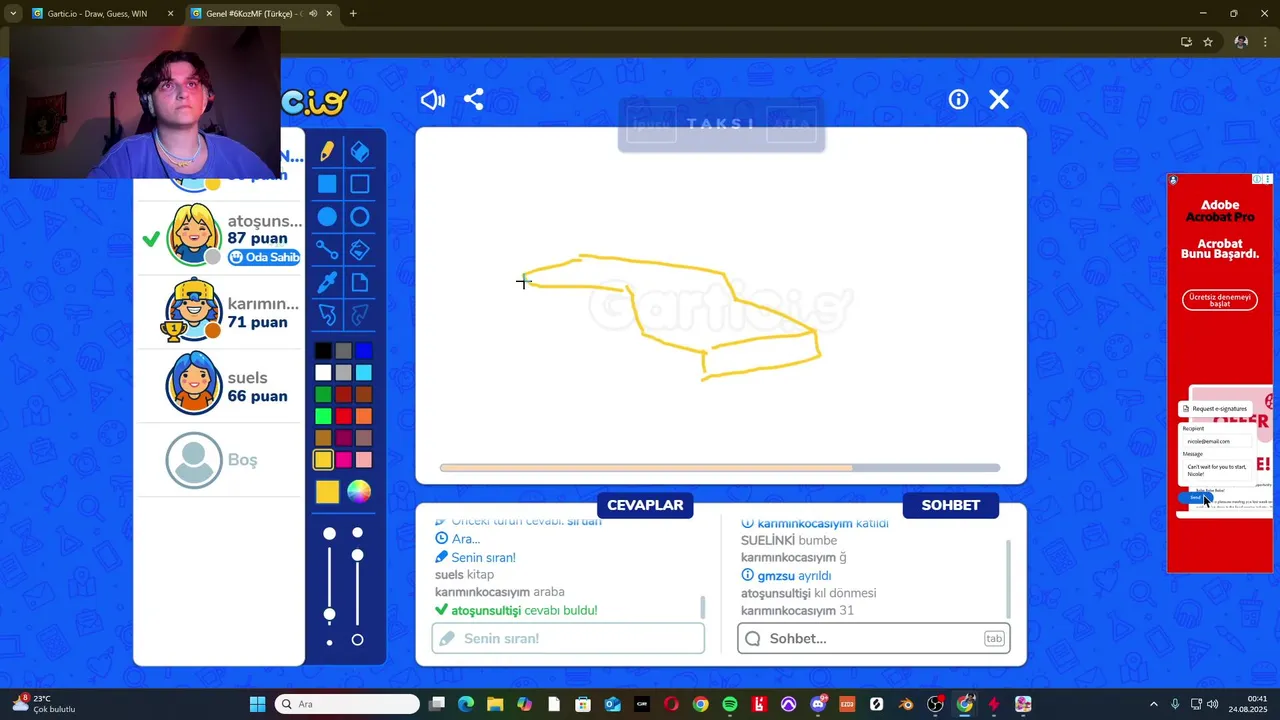The image size is (1280, 720).
Task: Pick the outlined circle tool
Action: (x=360, y=217)
